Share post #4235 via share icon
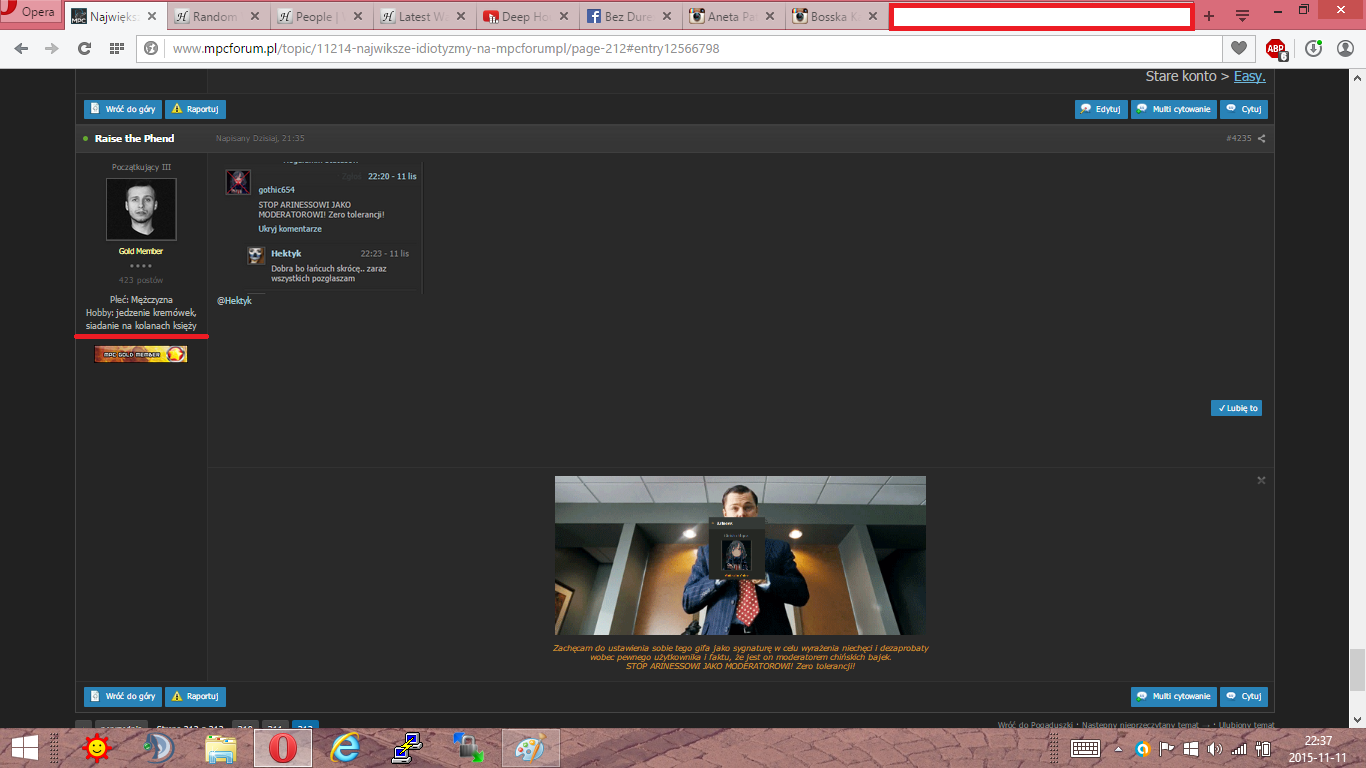This screenshot has height=768, width=1366. 1262,139
